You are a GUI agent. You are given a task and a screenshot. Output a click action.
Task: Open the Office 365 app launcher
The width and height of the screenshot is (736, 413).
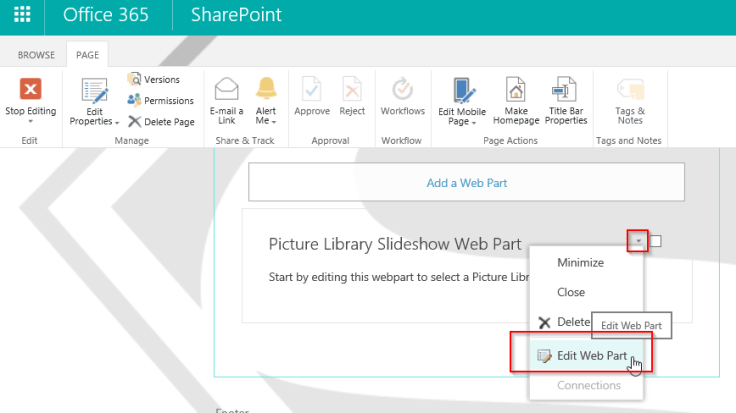[22, 16]
